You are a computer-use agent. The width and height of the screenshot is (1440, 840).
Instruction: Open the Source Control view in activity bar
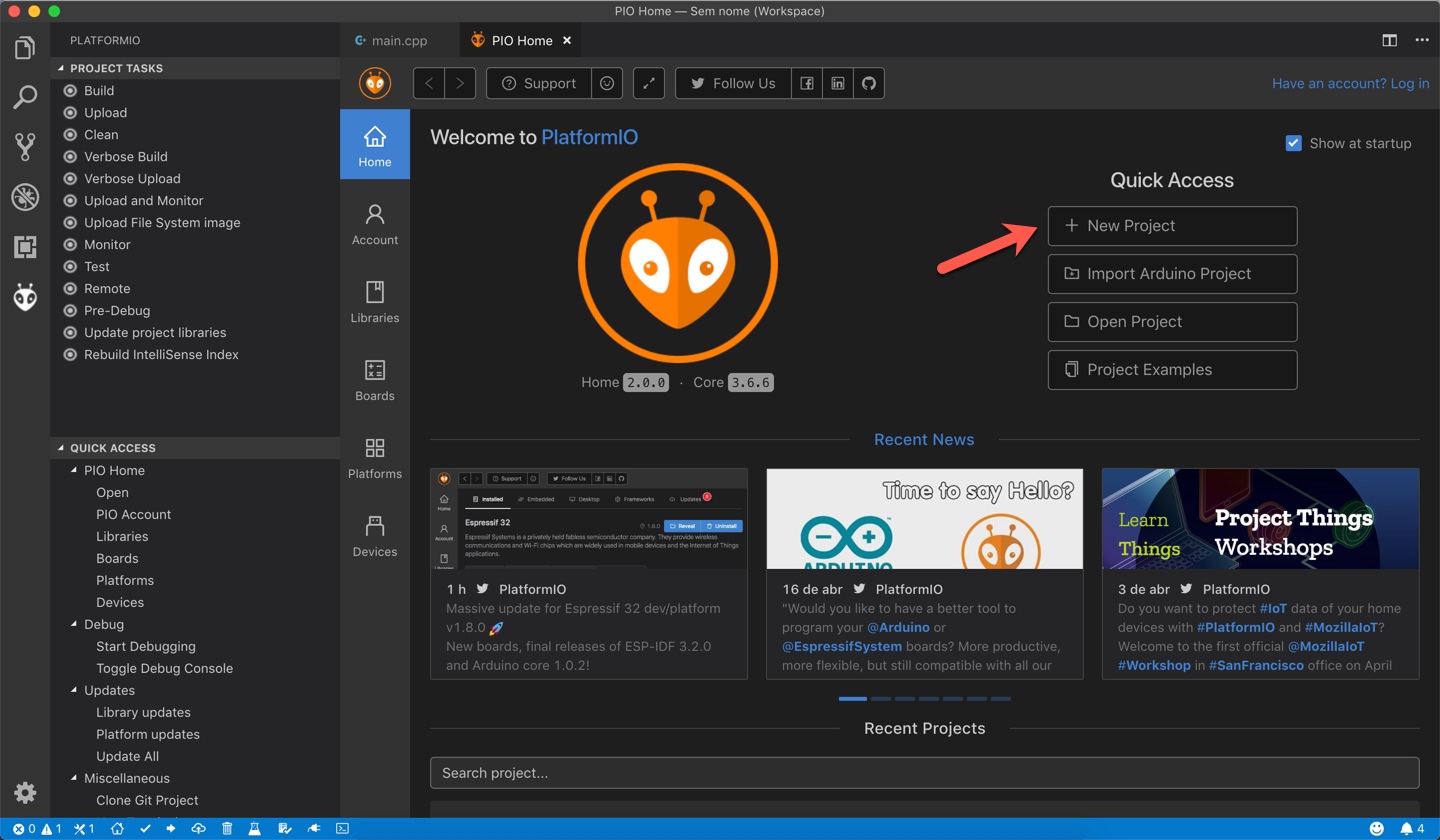24,148
